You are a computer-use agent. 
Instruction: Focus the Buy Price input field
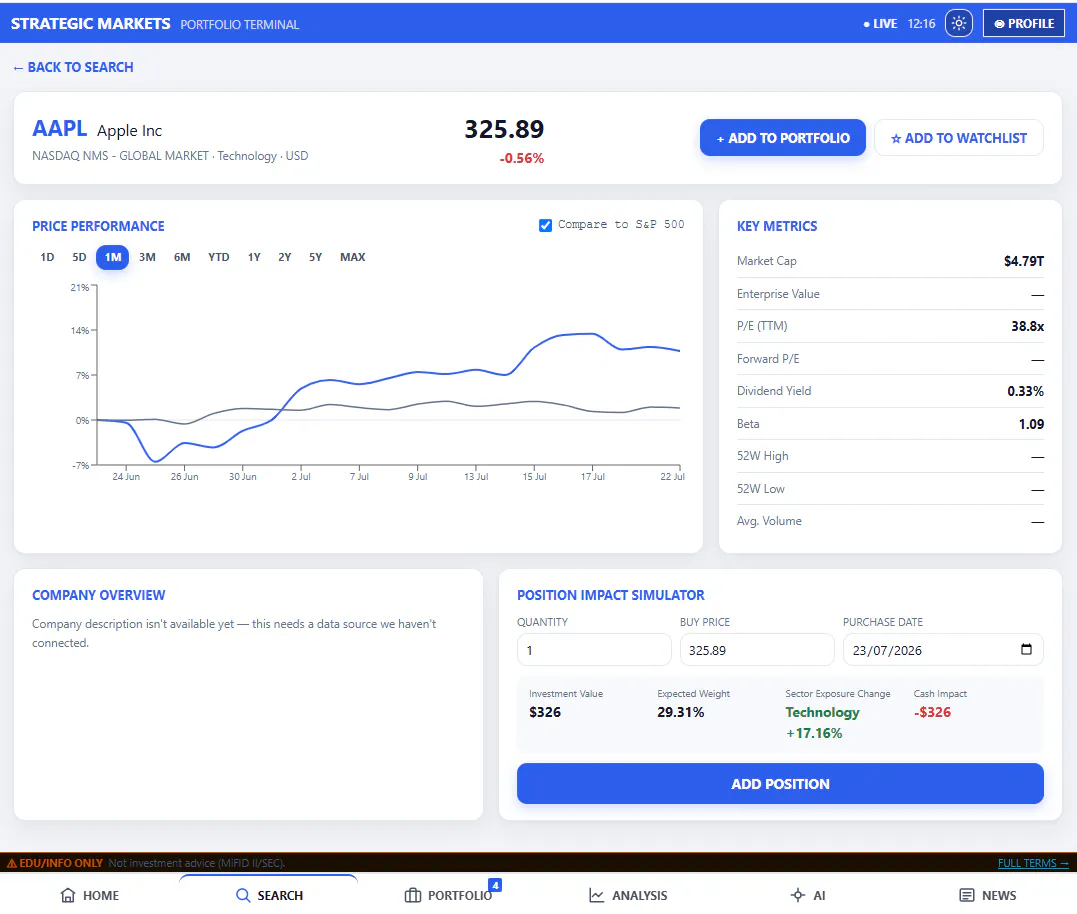click(x=757, y=650)
